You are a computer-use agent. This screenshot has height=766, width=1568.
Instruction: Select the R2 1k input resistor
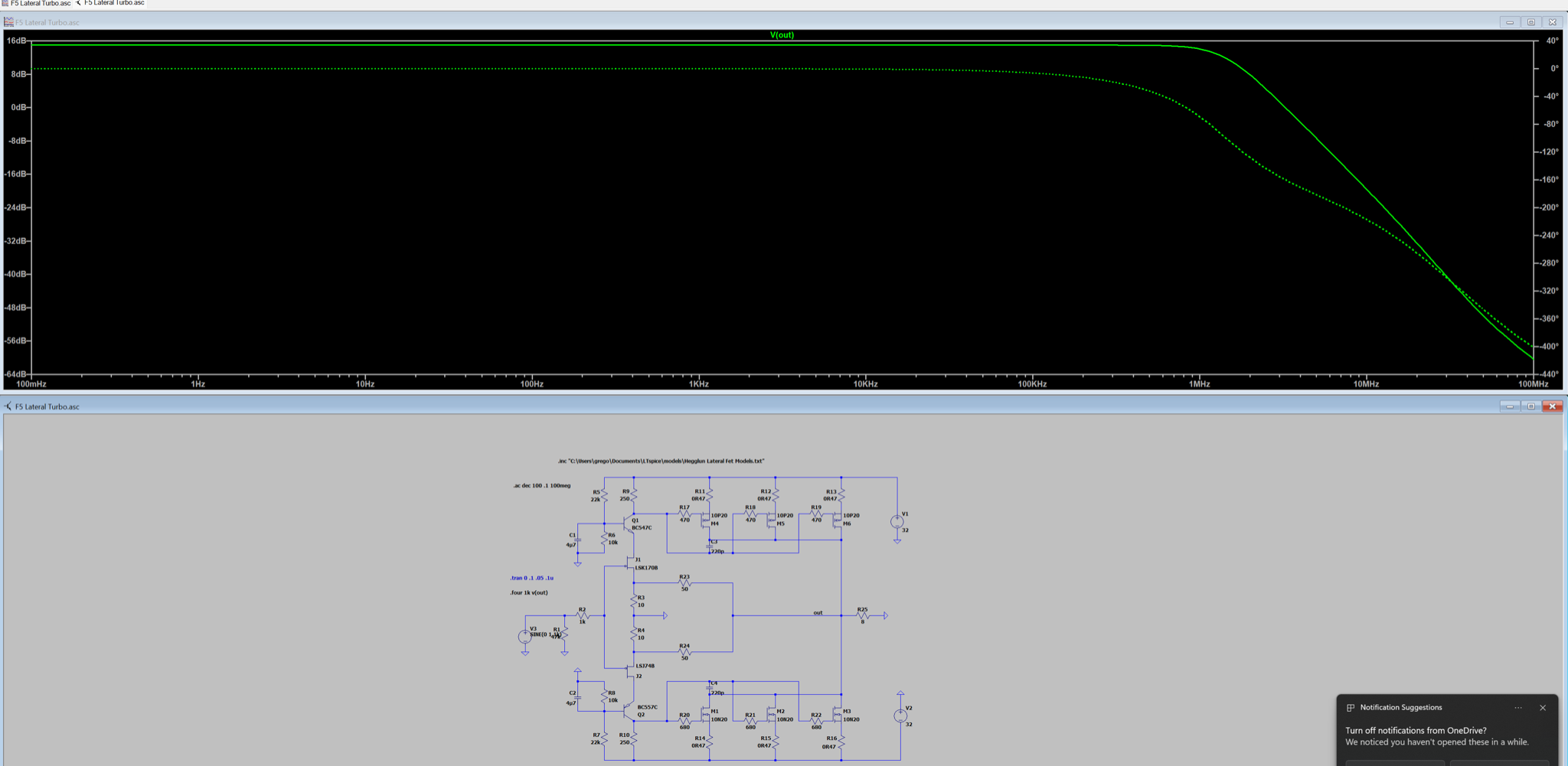tap(582, 615)
